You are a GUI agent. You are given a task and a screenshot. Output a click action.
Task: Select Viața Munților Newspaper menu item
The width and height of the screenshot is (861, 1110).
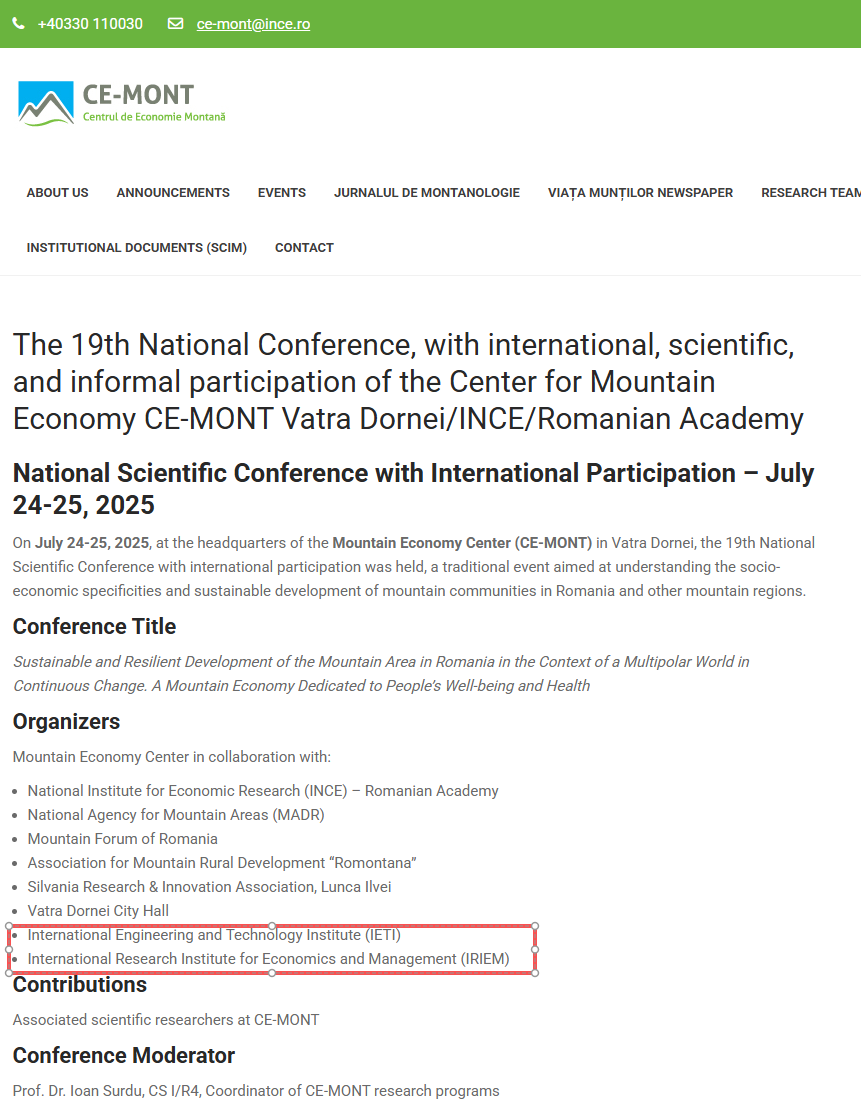[x=640, y=193]
